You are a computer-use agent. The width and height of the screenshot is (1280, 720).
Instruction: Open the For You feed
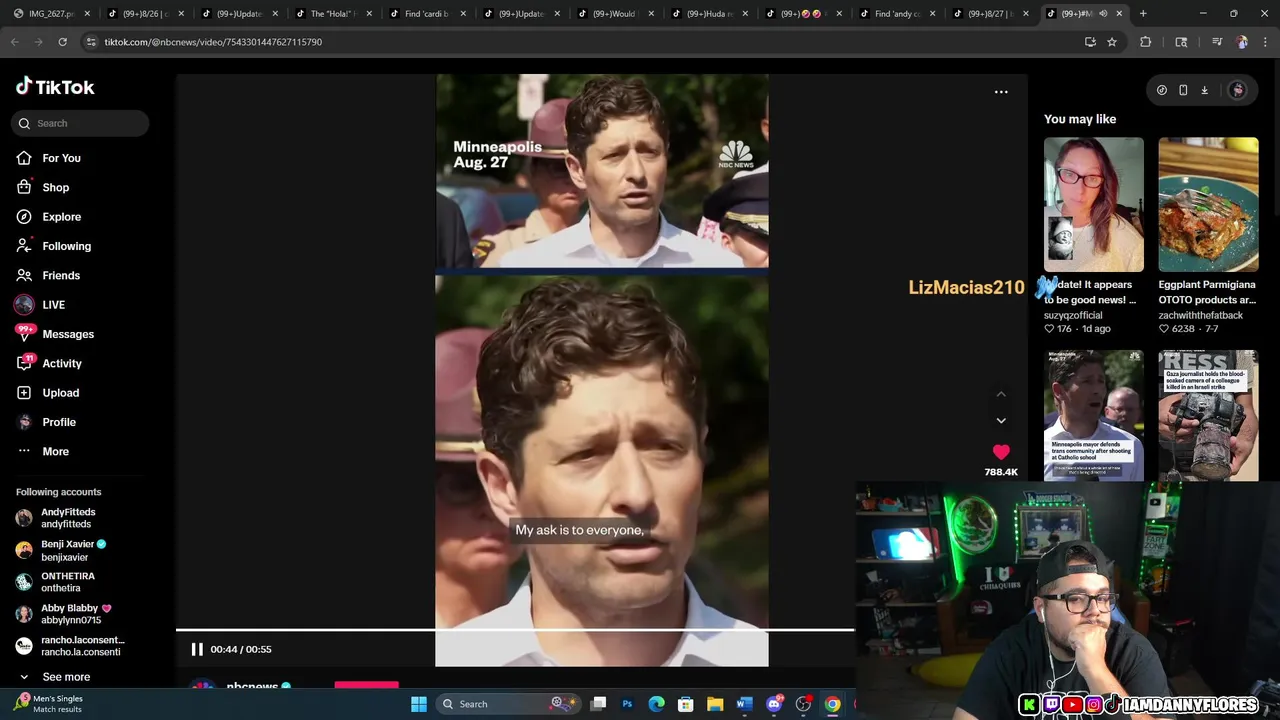(x=61, y=158)
